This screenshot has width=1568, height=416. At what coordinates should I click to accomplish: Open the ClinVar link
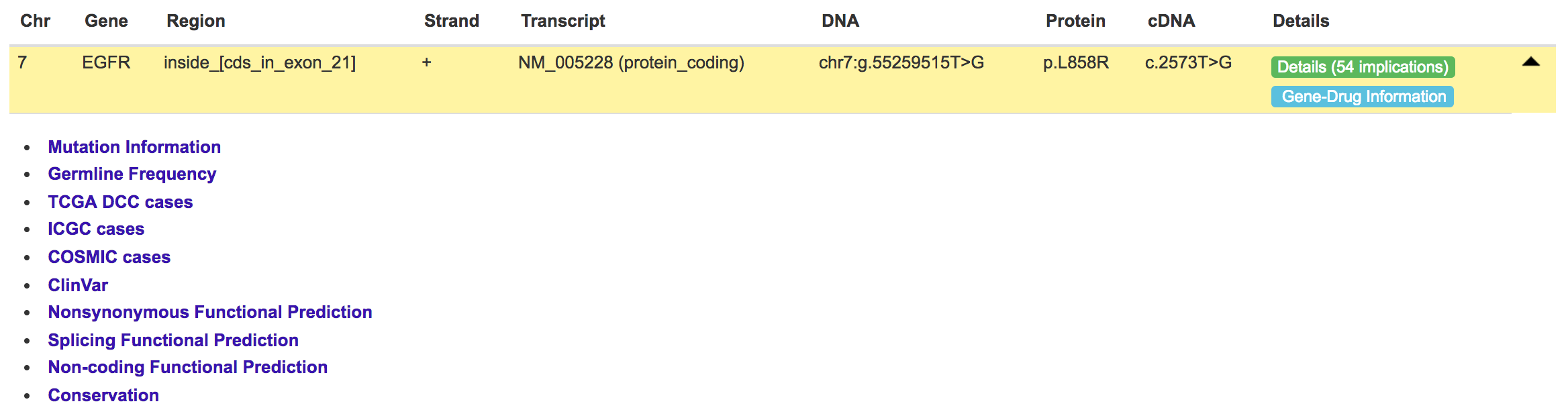tap(78, 285)
